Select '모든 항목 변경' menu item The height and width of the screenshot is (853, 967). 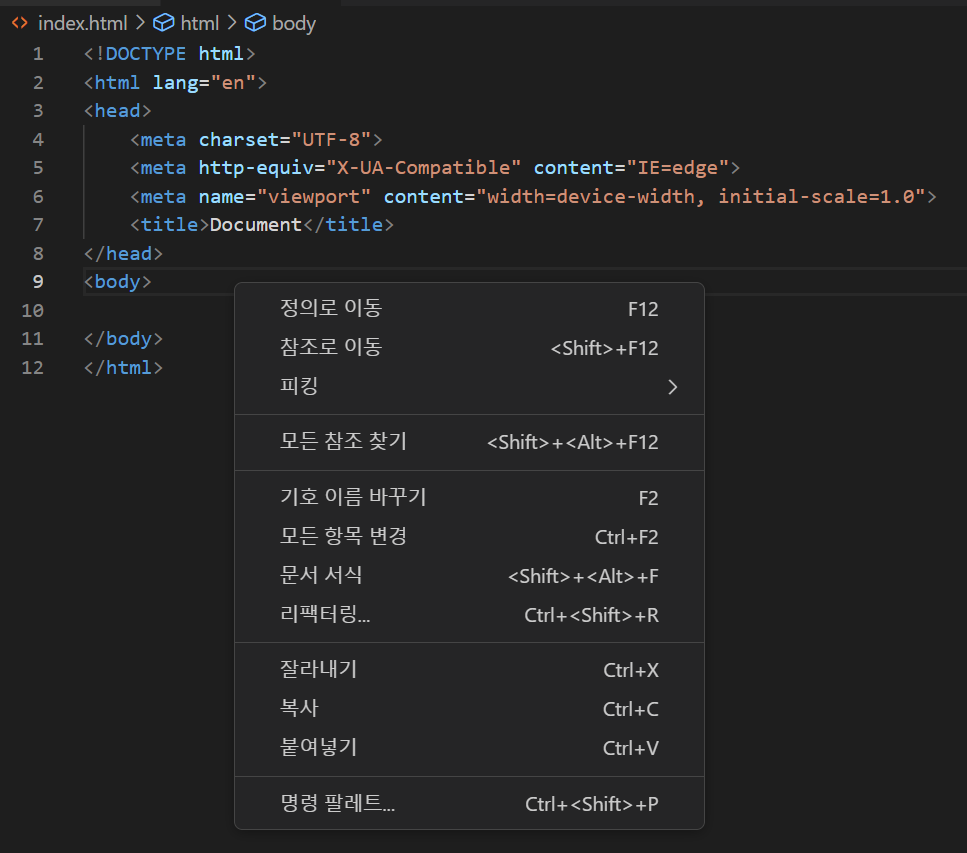tap(469, 537)
